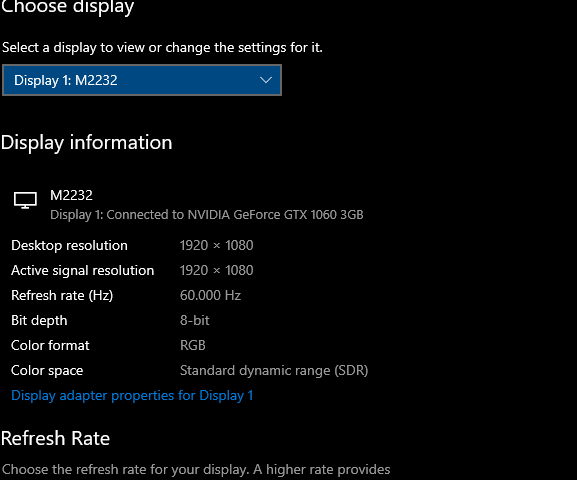
Task: Click the Select a display instruction text
Action: coord(162,47)
